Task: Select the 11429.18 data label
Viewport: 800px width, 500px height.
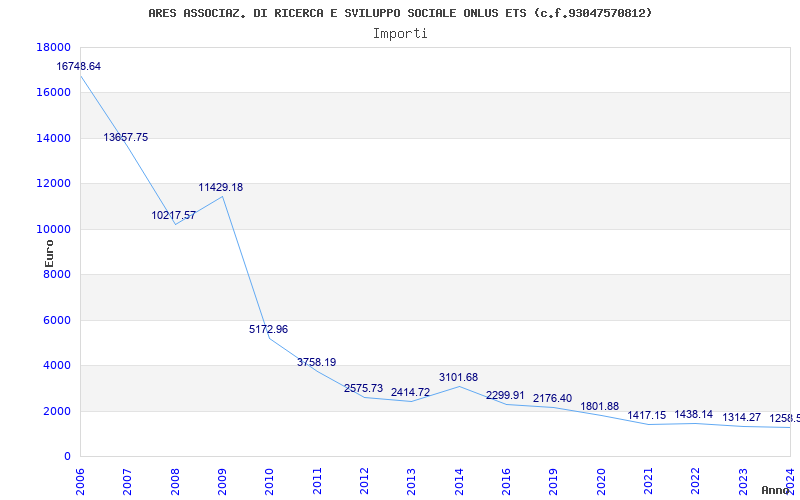Action: [220, 187]
